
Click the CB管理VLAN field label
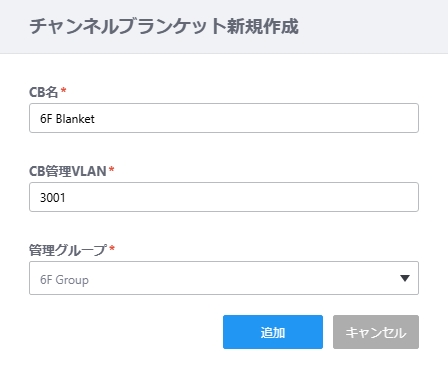pos(68,171)
